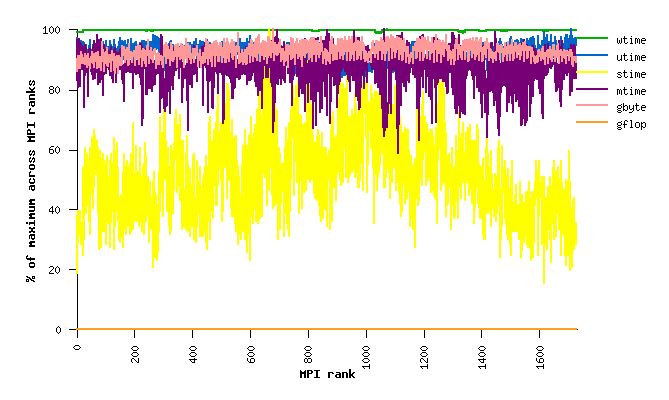Click the gflop legend label
The height and width of the screenshot is (400, 669).
(x=631, y=125)
